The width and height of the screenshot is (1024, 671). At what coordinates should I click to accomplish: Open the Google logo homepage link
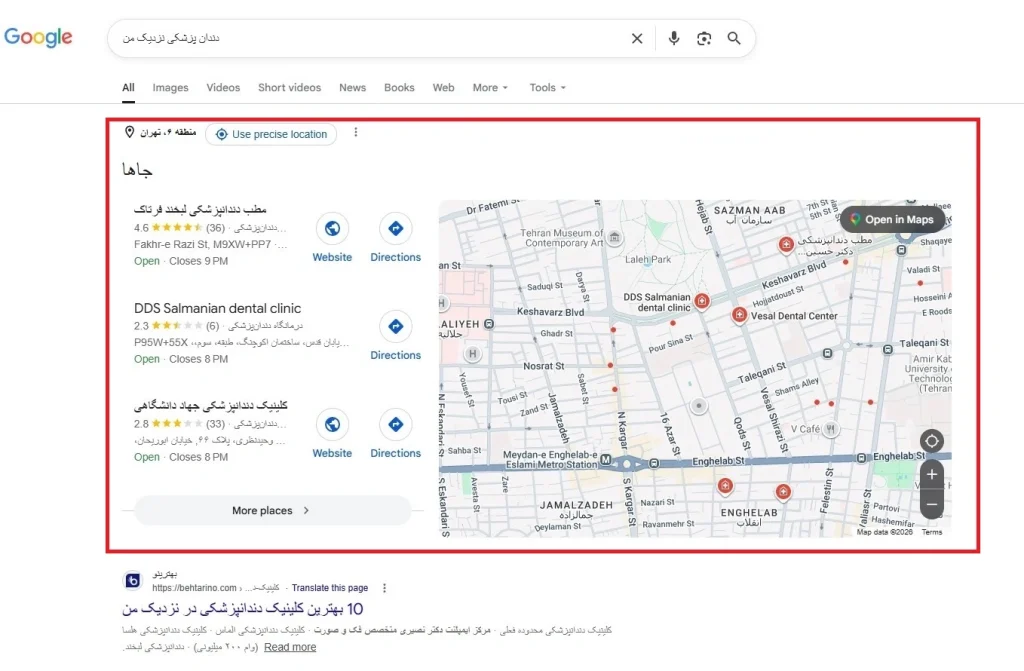[38, 37]
